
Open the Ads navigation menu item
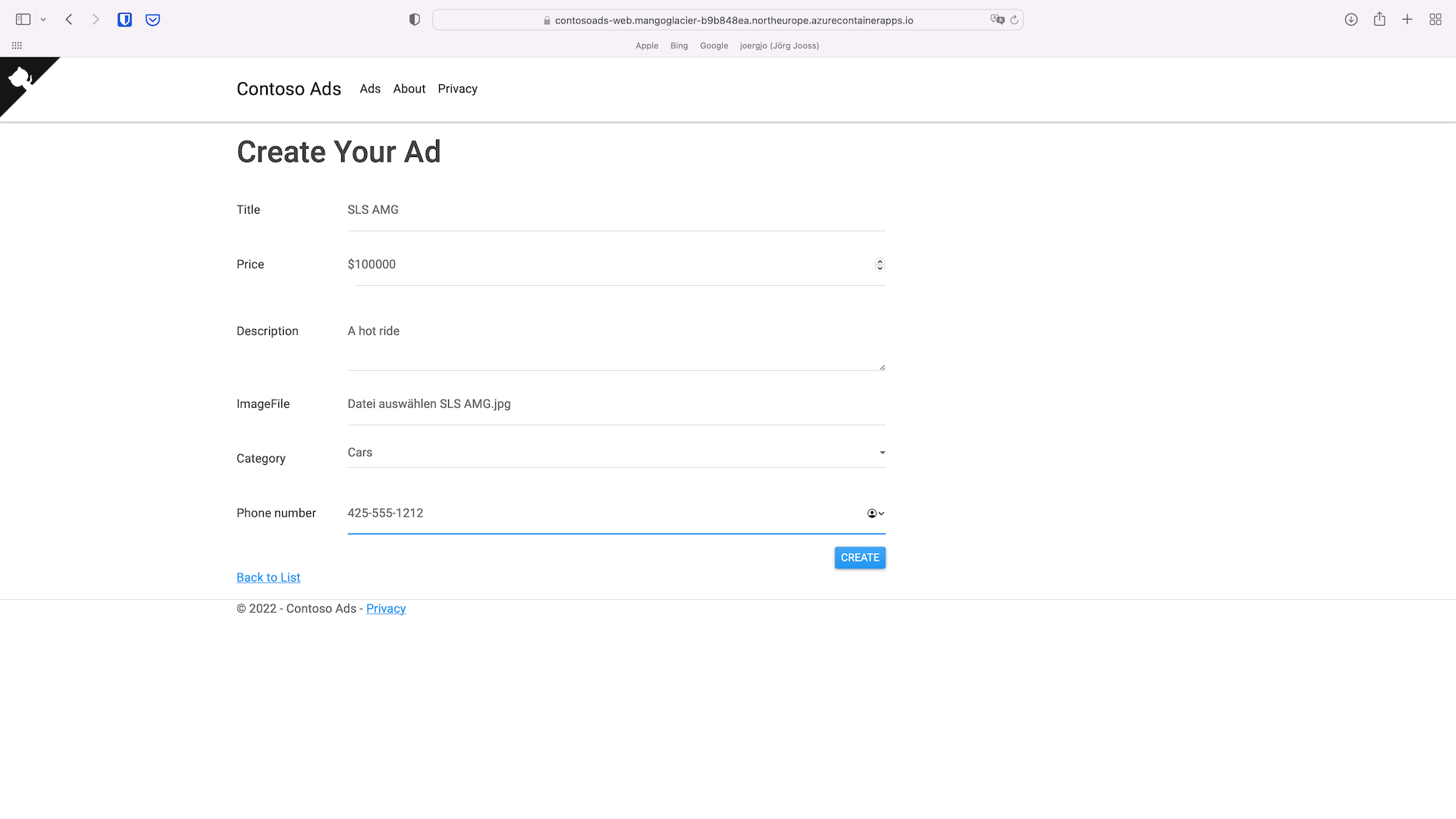[370, 89]
